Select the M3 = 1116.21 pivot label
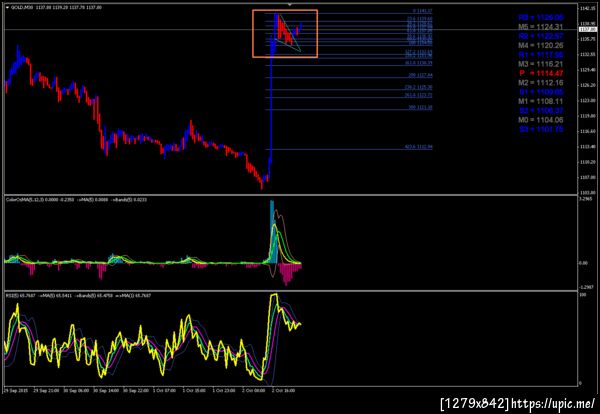The width and height of the screenshot is (600, 414). click(541, 64)
